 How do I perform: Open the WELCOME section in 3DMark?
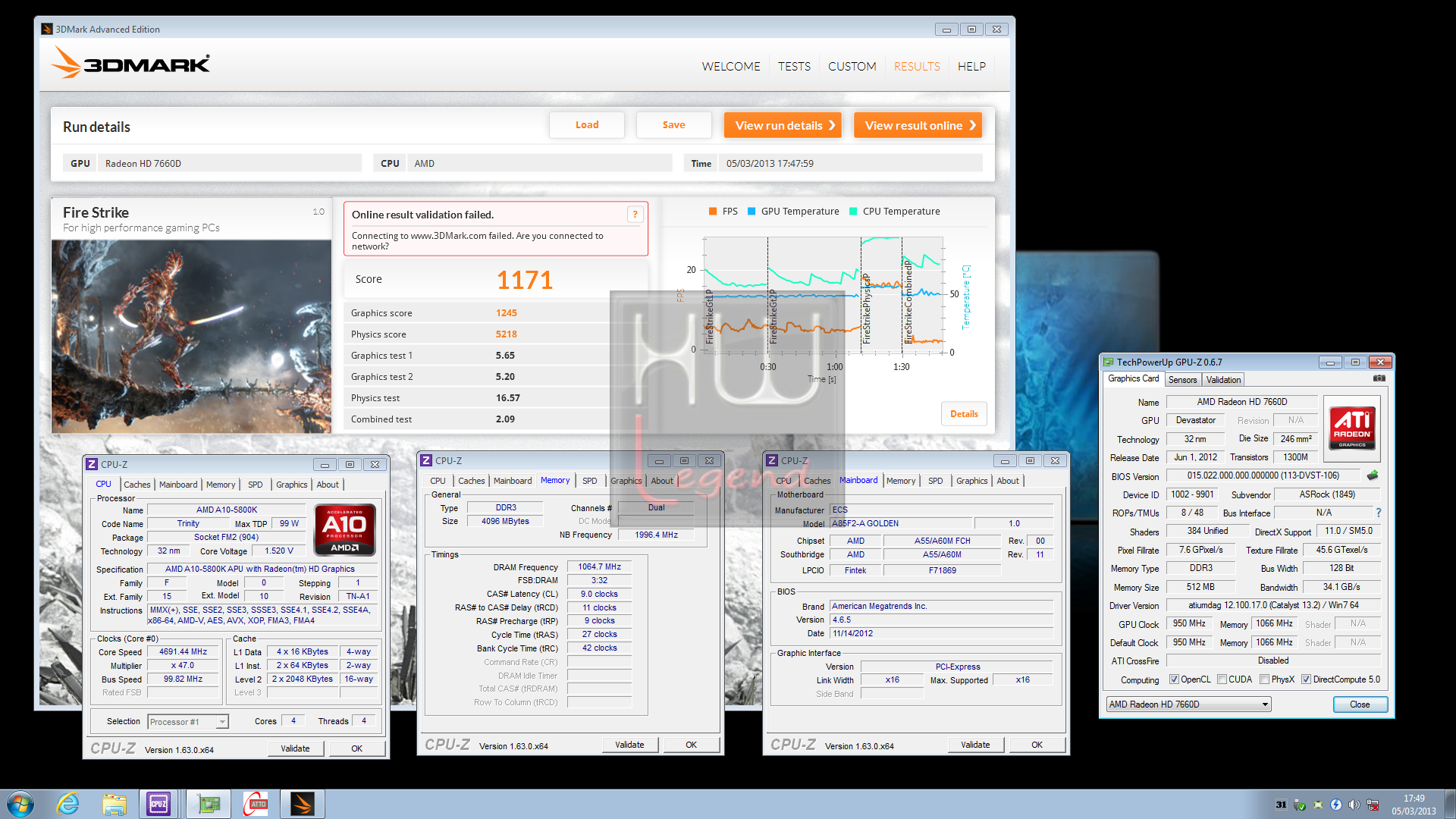pyautogui.click(x=731, y=67)
